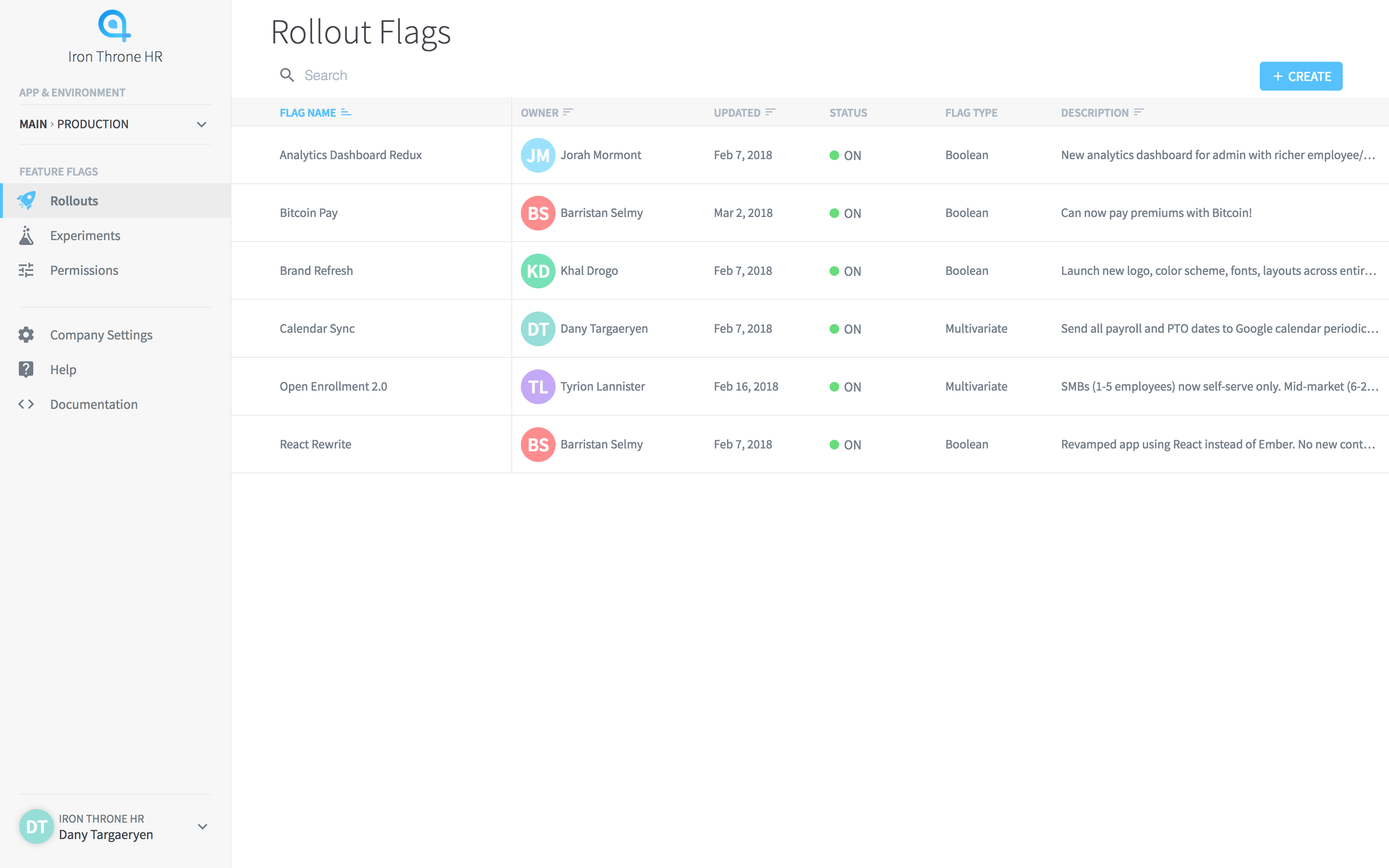Click the Company Settings gear icon
Screen dimensions: 1389x868
pyautogui.click(x=27, y=335)
